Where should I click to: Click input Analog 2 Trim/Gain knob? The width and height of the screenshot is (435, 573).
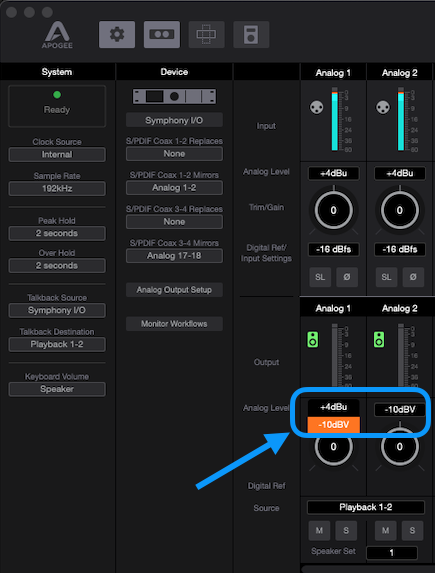[400, 210]
